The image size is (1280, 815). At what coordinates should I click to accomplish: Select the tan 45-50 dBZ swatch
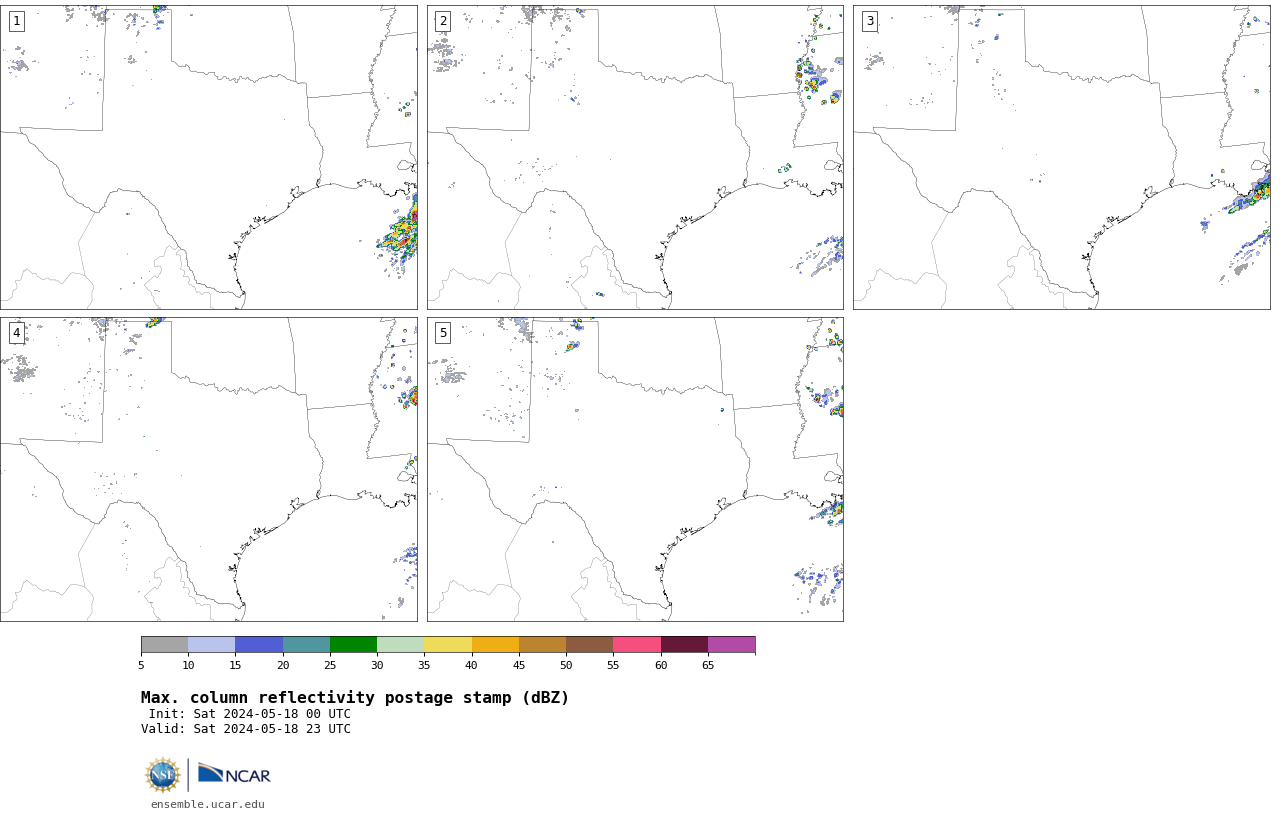pyautogui.click(x=542, y=645)
